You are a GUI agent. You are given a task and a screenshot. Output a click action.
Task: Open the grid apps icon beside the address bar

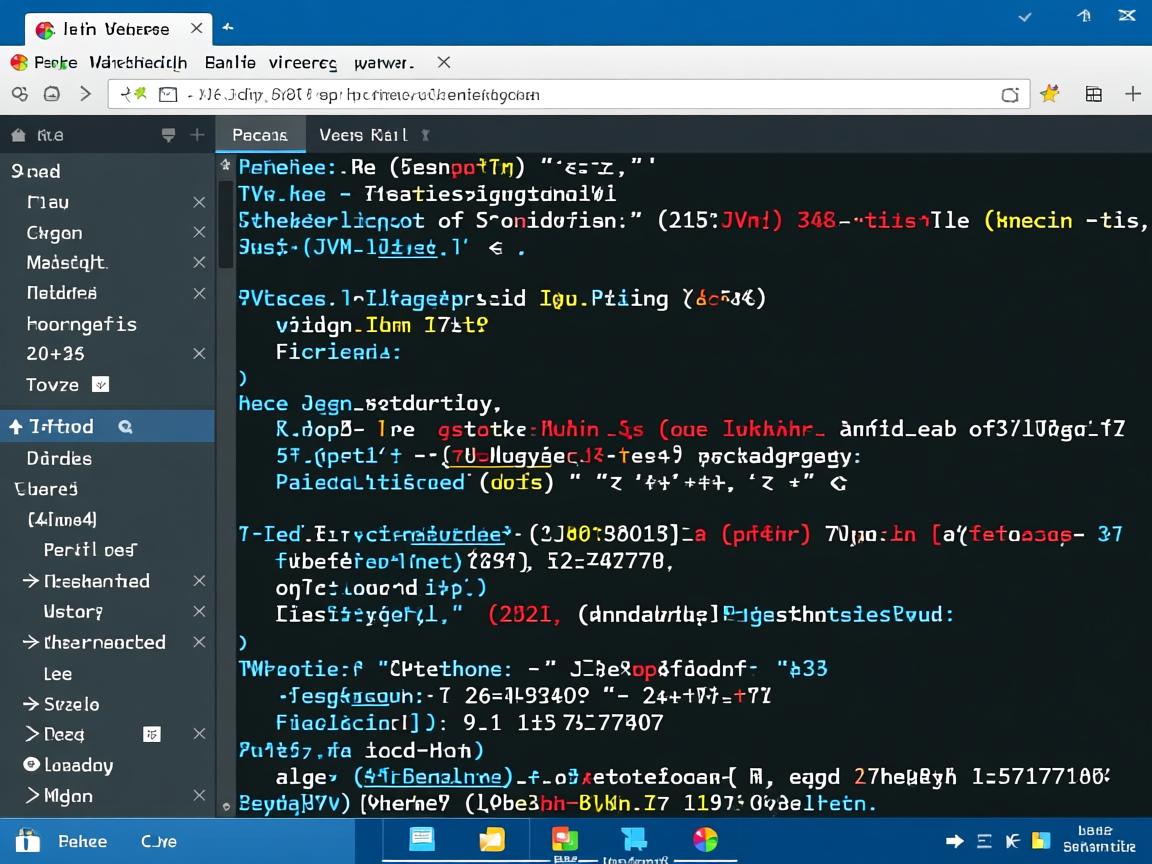point(1093,93)
